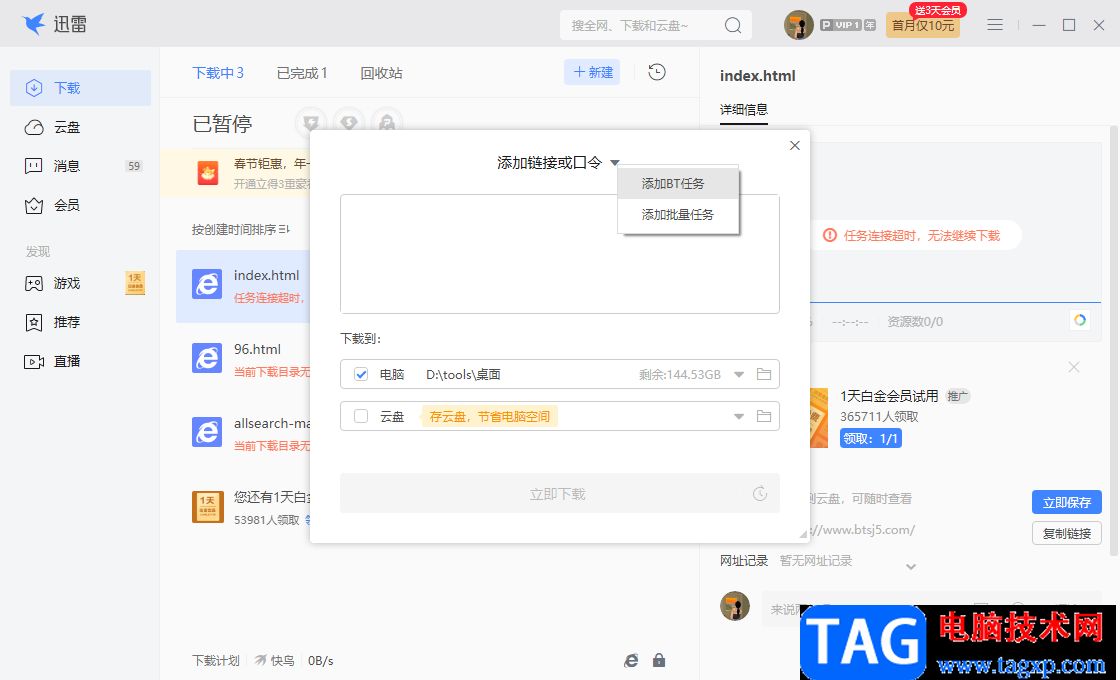The height and width of the screenshot is (680, 1120).
Task: Click the search box 搜全网、下载和云盘
Action: (x=656, y=26)
